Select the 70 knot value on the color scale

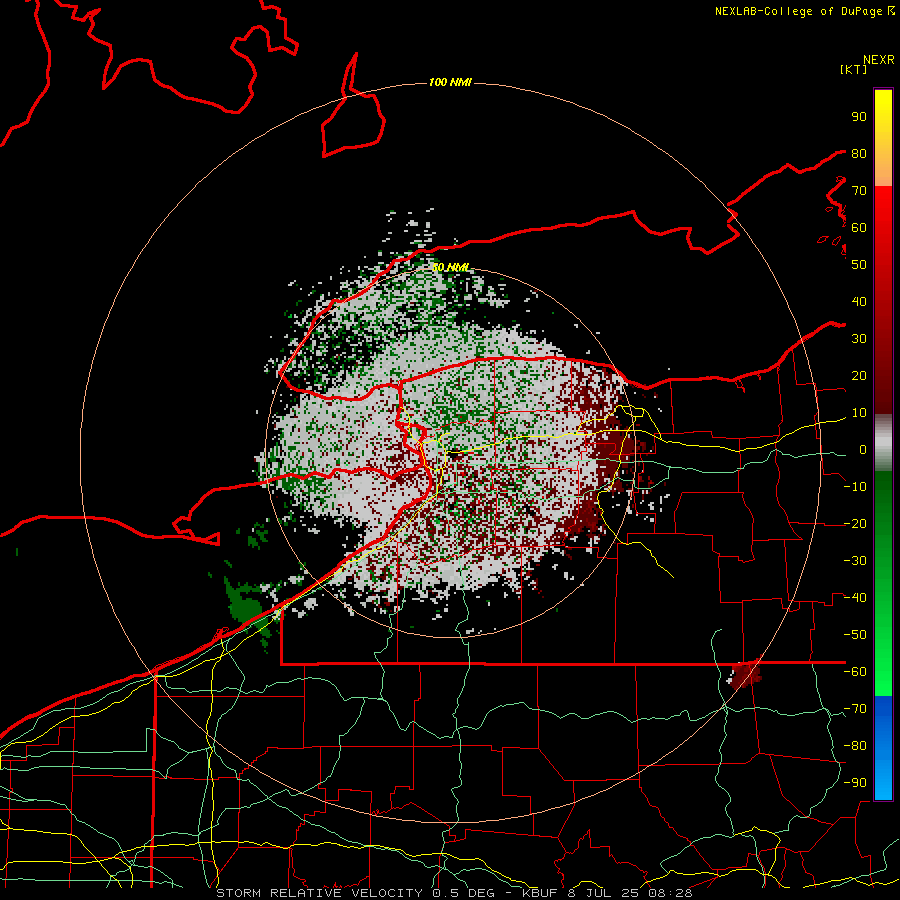(x=859, y=191)
